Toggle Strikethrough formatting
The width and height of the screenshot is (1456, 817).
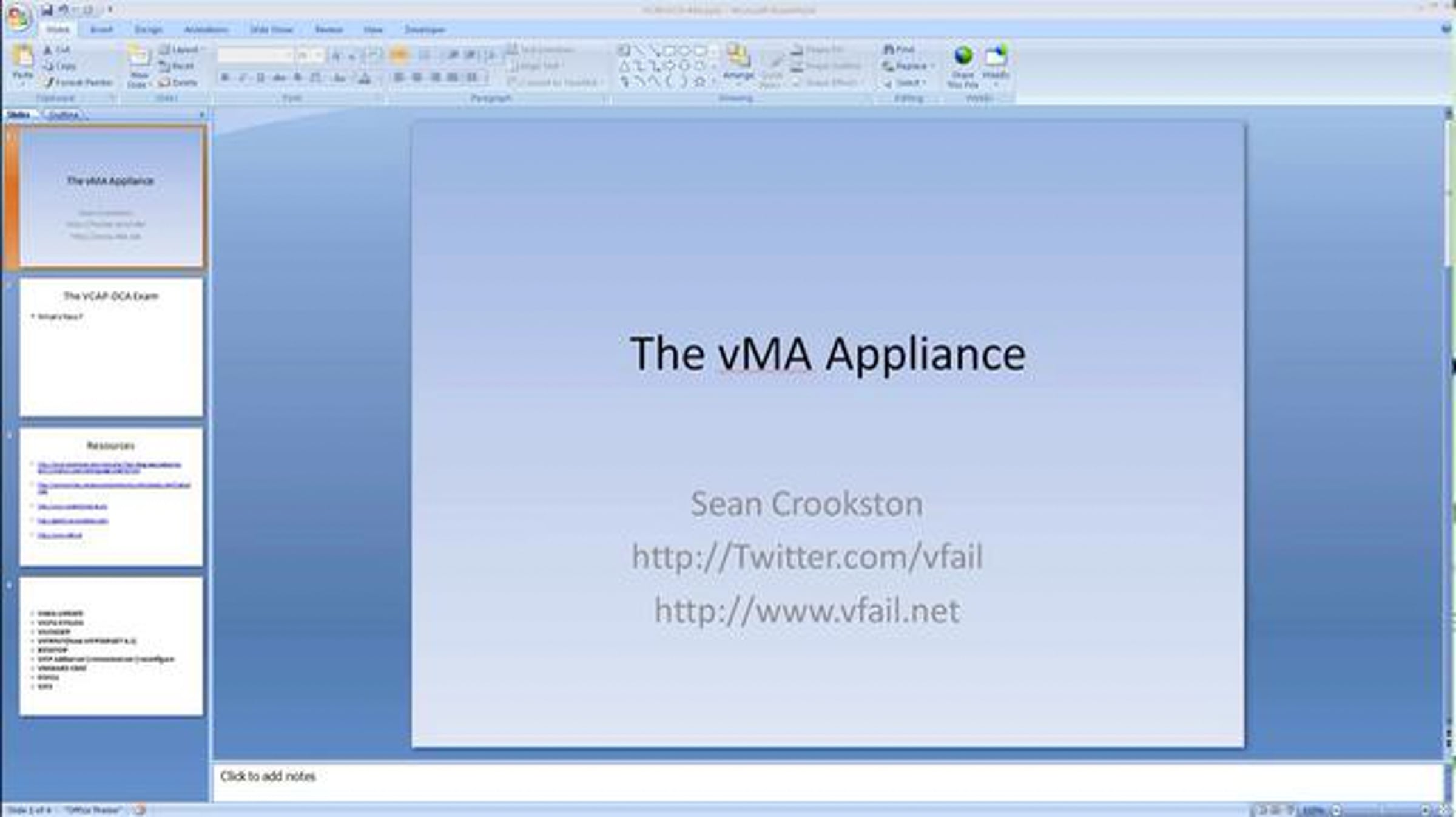click(279, 78)
